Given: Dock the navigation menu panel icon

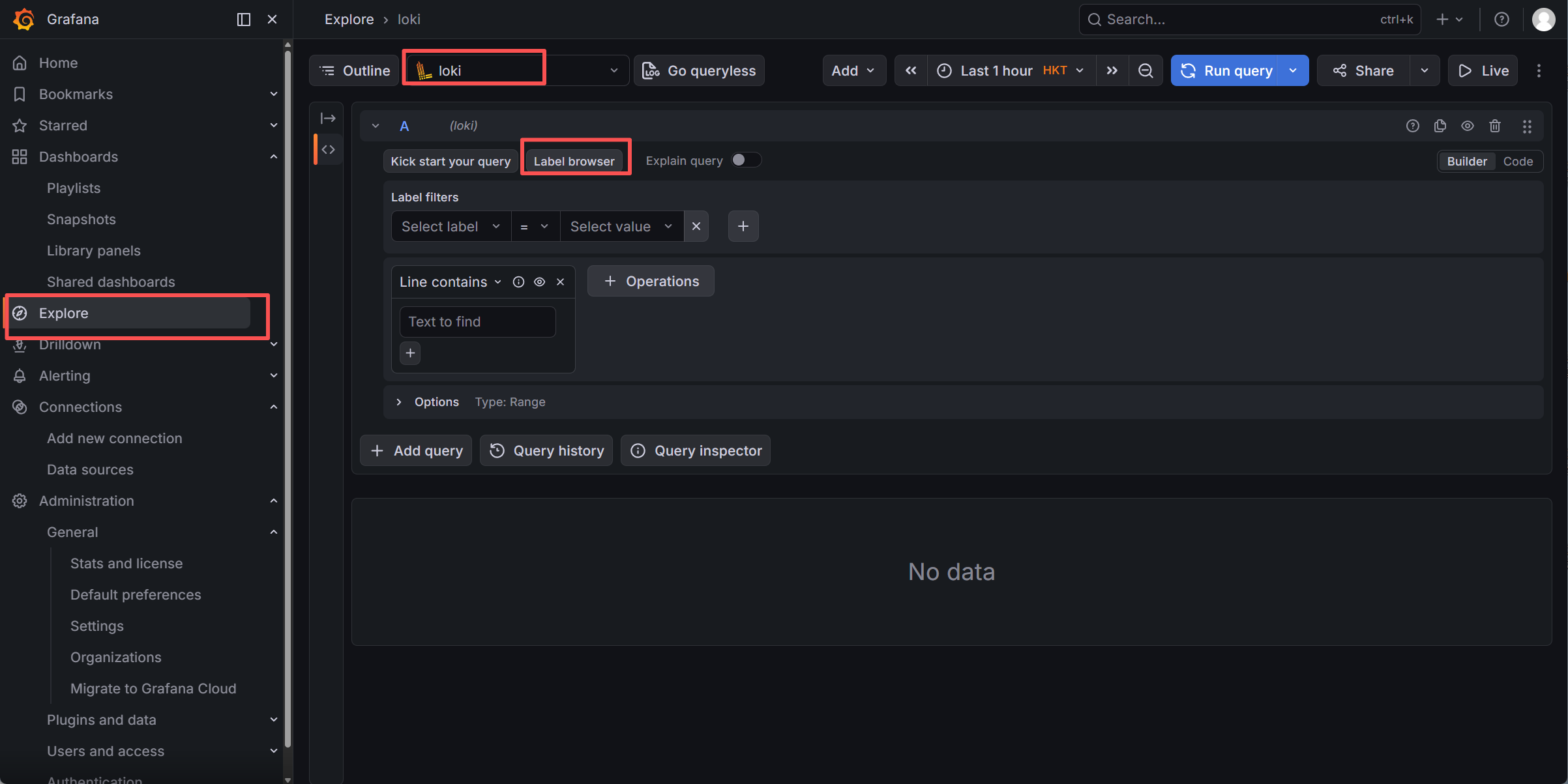Looking at the screenshot, I should [243, 20].
